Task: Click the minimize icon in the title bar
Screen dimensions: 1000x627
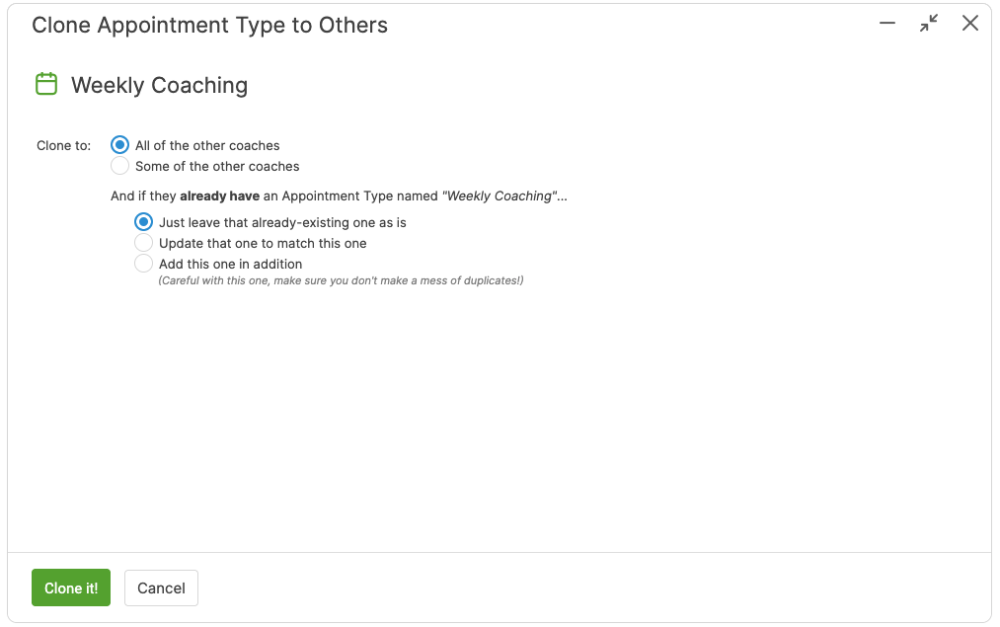Action: click(x=886, y=23)
